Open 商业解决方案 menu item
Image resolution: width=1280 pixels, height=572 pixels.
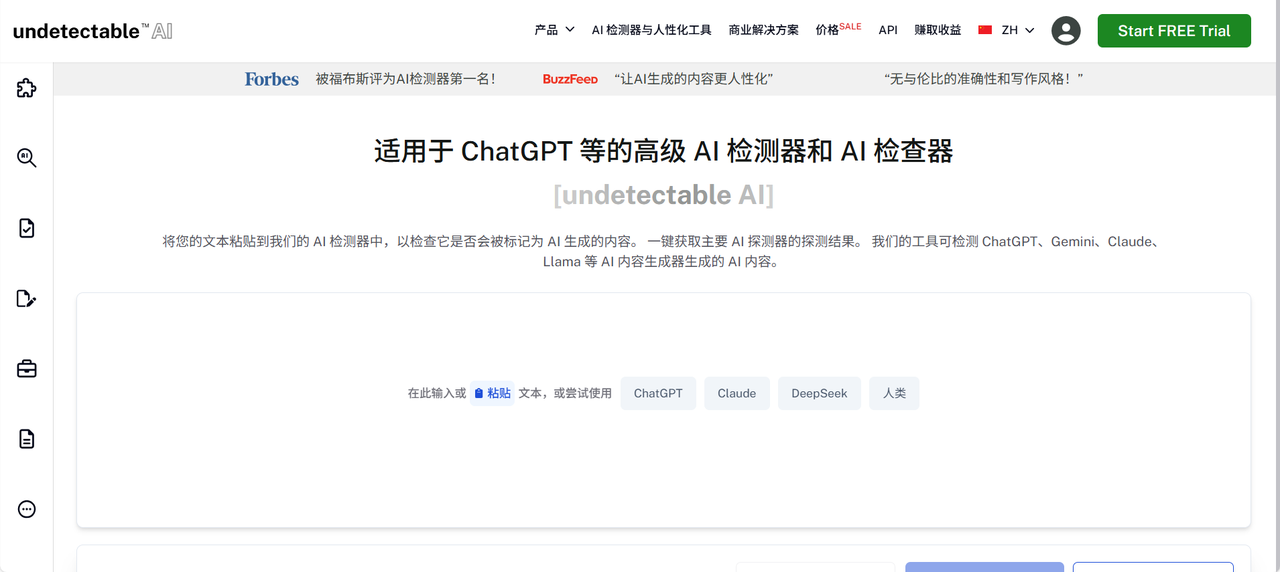pos(764,30)
